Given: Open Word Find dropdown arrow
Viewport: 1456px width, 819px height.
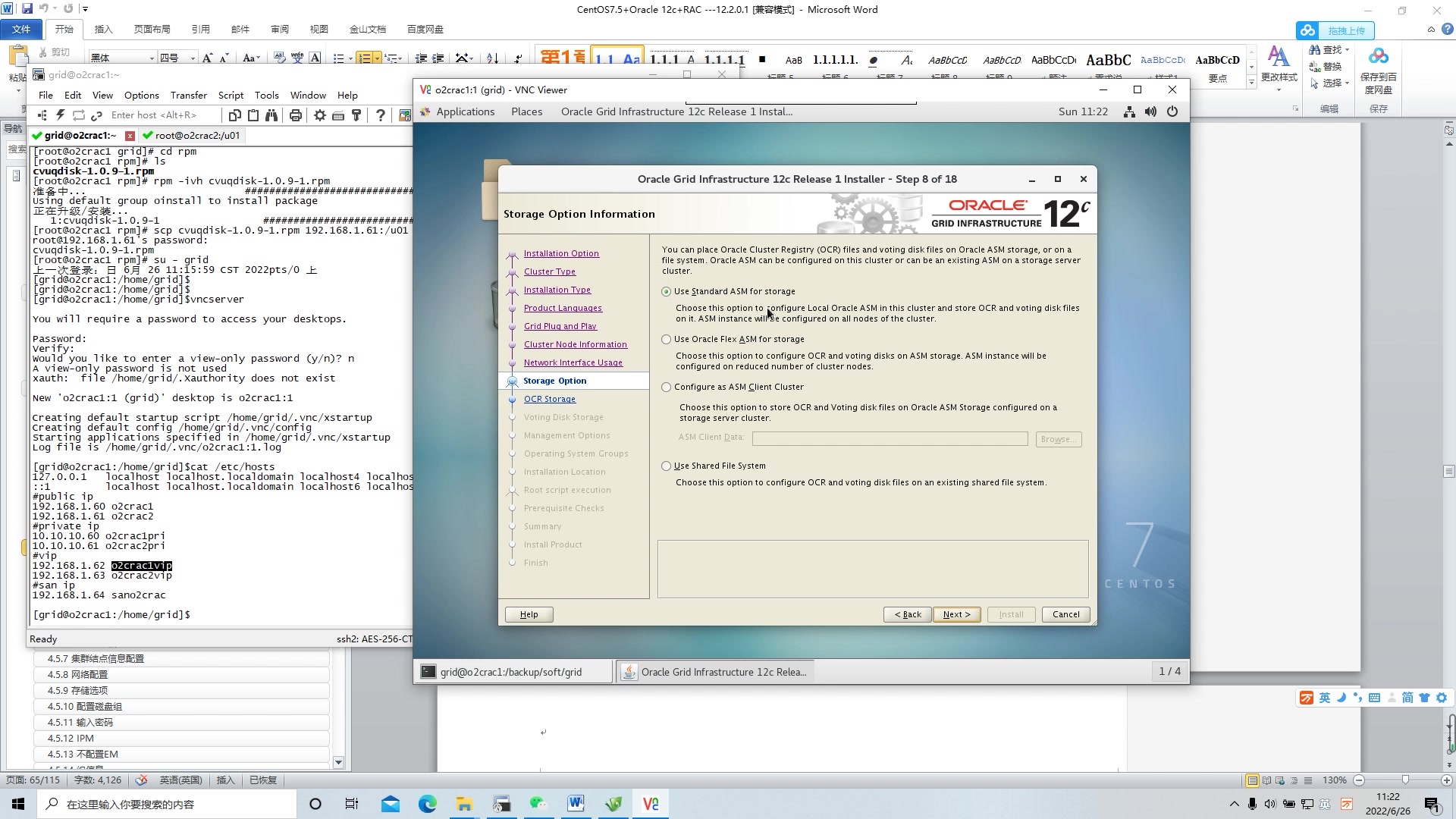Looking at the screenshot, I should click(1347, 50).
